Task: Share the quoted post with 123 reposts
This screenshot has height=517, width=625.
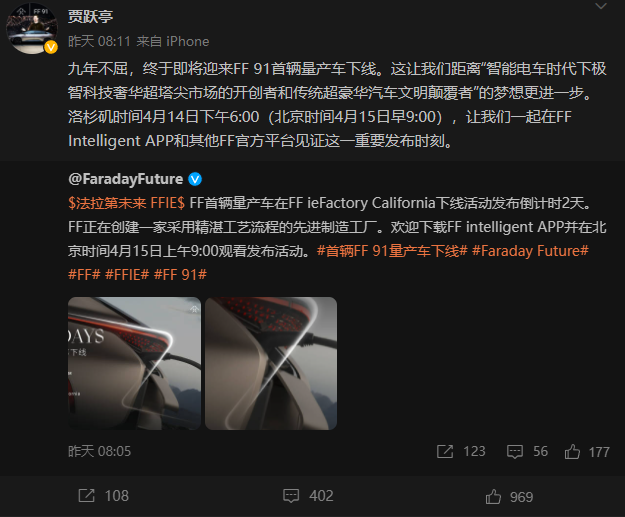Action: point(461,452)
